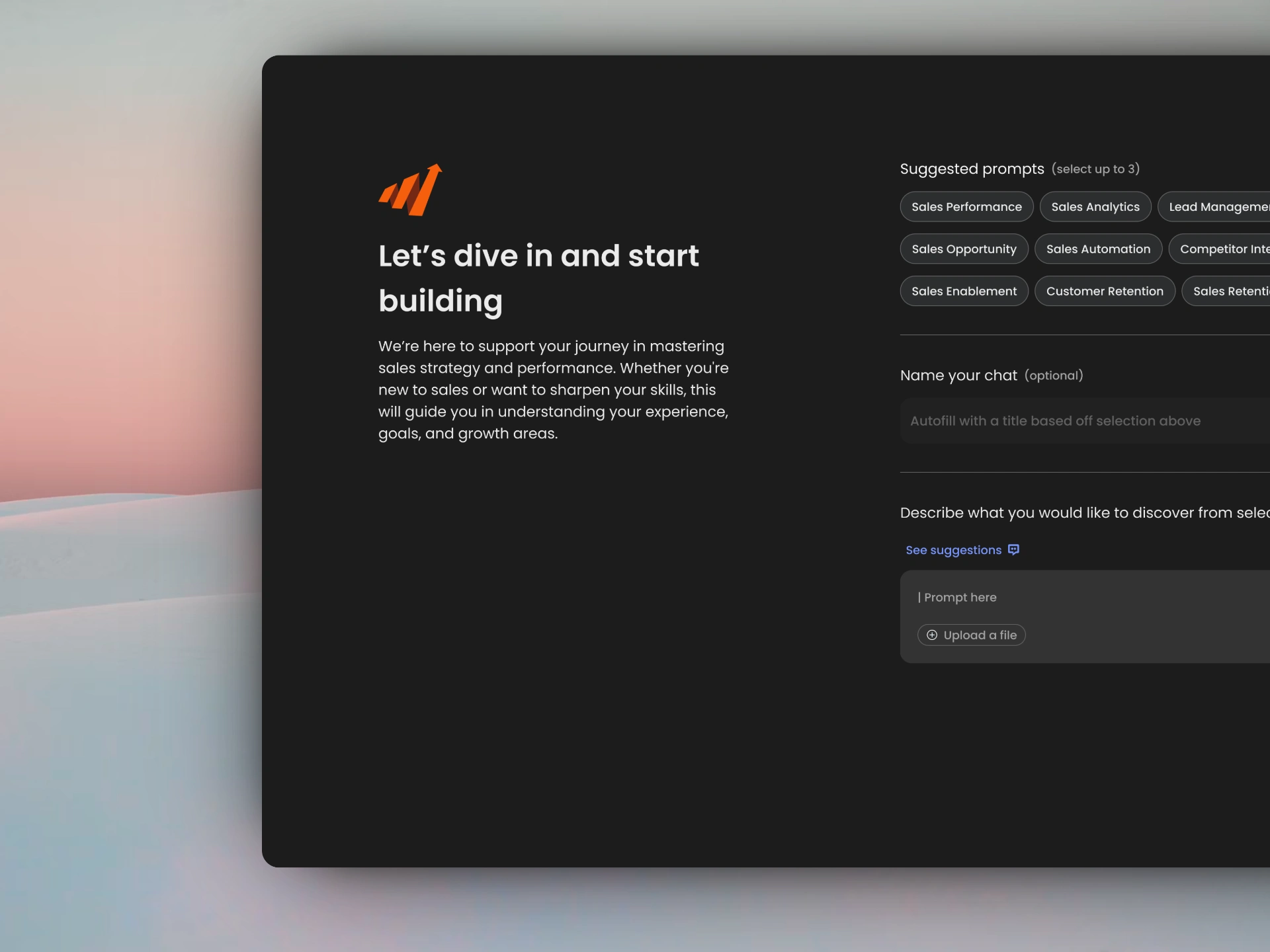Click the "Let's dive in" headline
1270x952 pixels.
pos(538,278)
